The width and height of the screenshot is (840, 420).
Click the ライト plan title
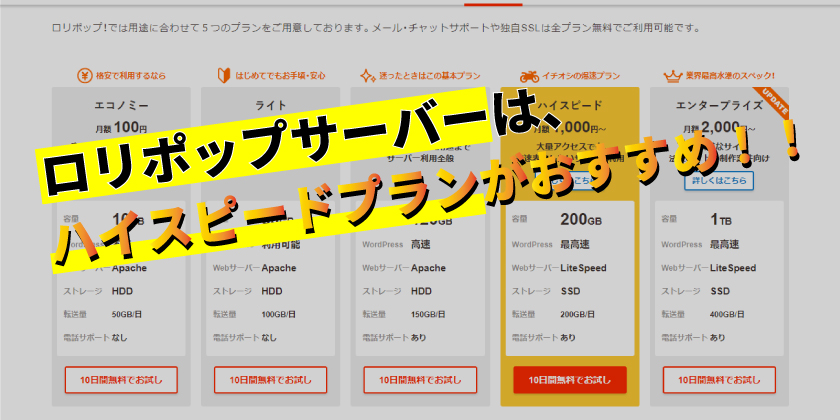271,106
